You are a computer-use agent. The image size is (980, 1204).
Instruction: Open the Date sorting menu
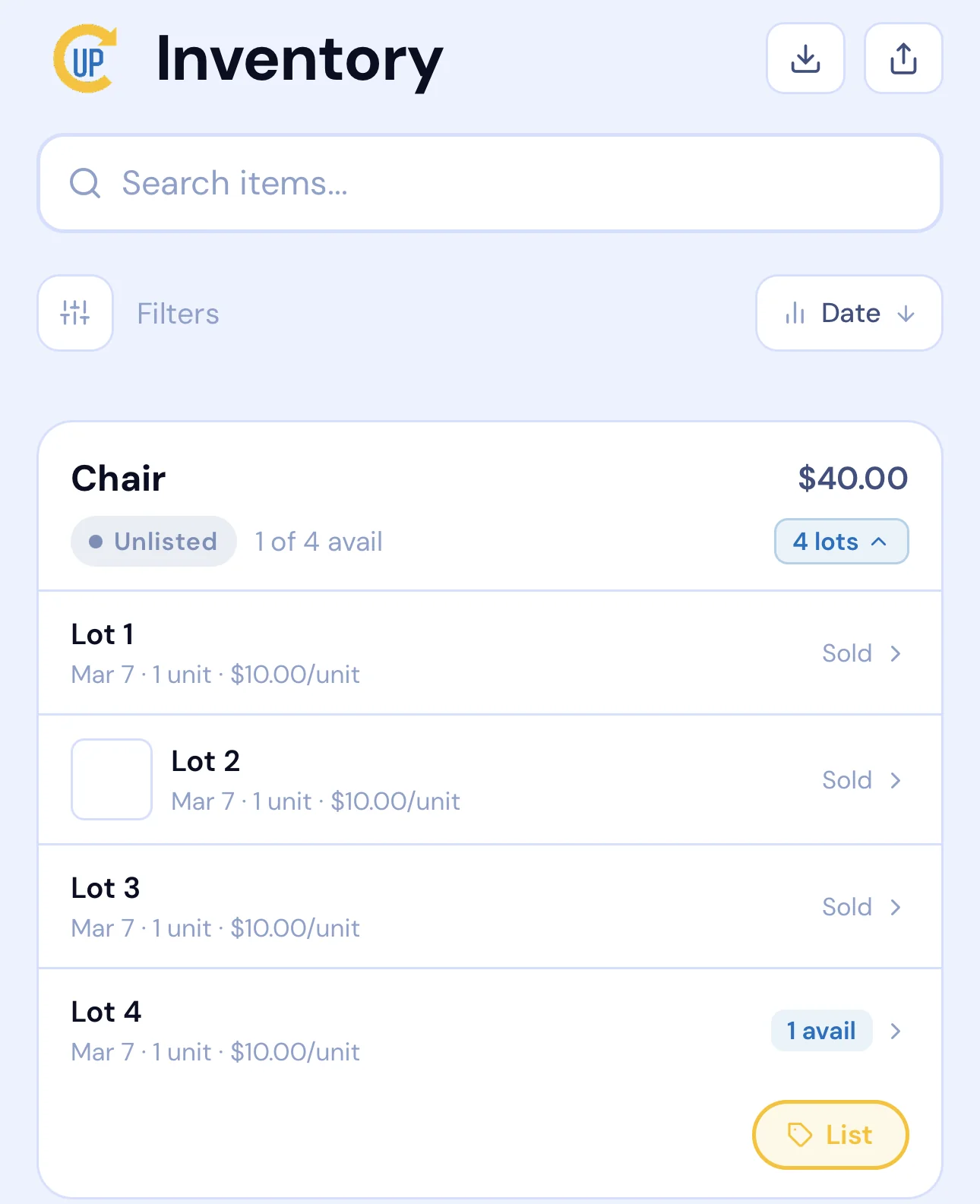point(849,314)
